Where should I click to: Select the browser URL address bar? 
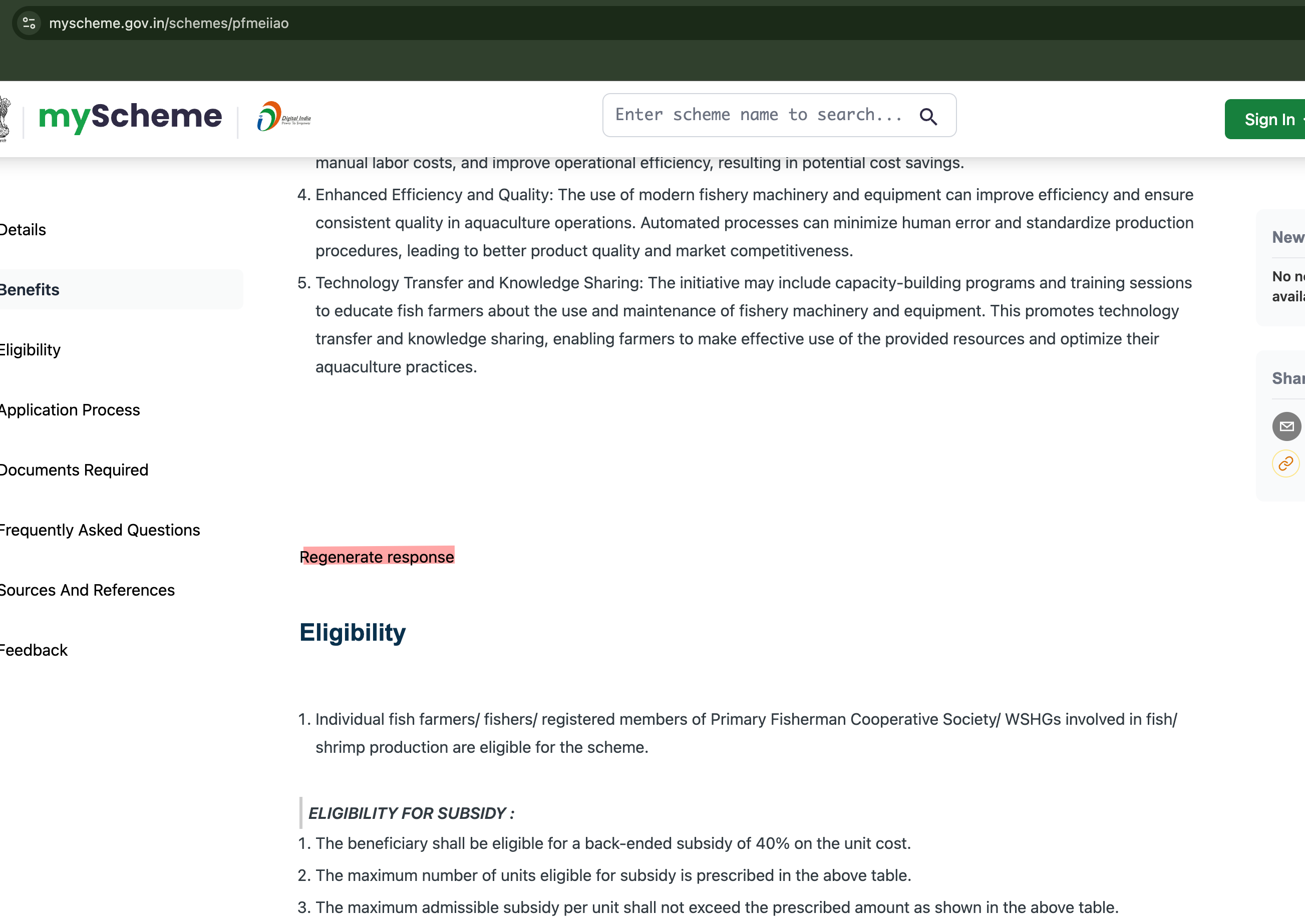(168, 24)
